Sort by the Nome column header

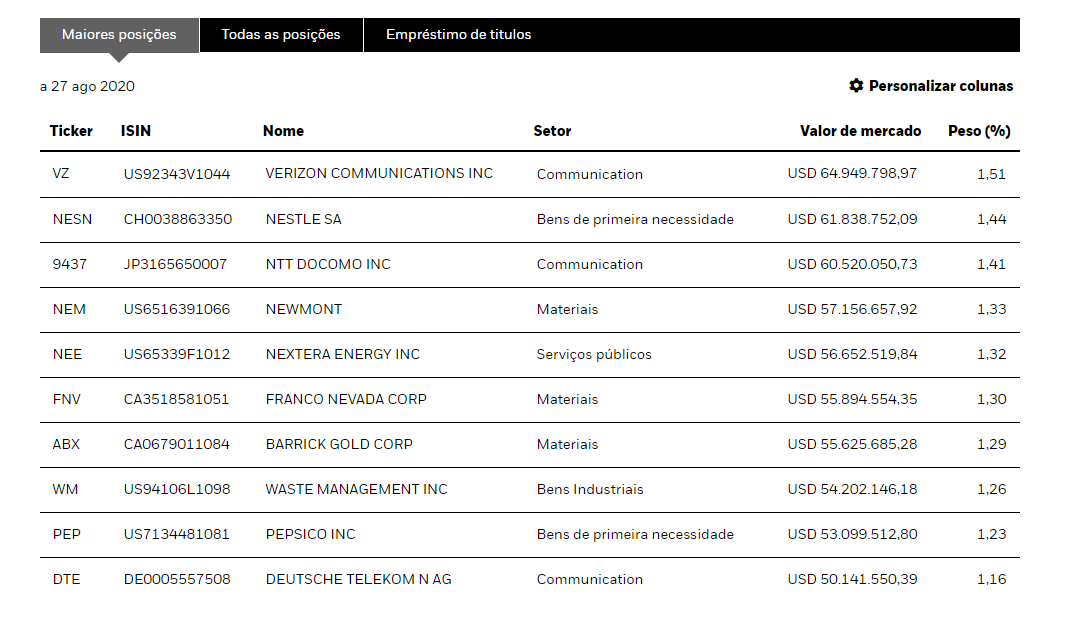coord(283,131)
